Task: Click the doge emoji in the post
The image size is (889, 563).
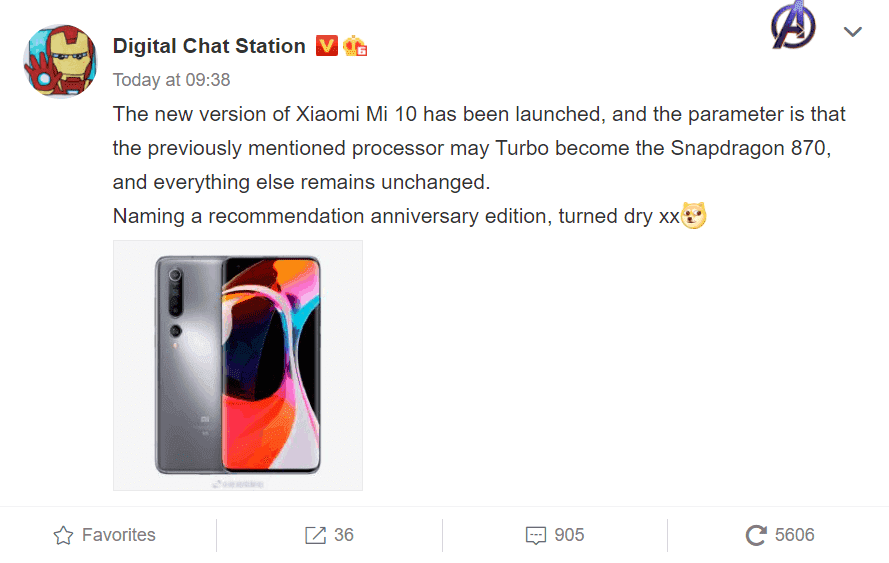Action: pyautogui.click(x=694, y=215)
